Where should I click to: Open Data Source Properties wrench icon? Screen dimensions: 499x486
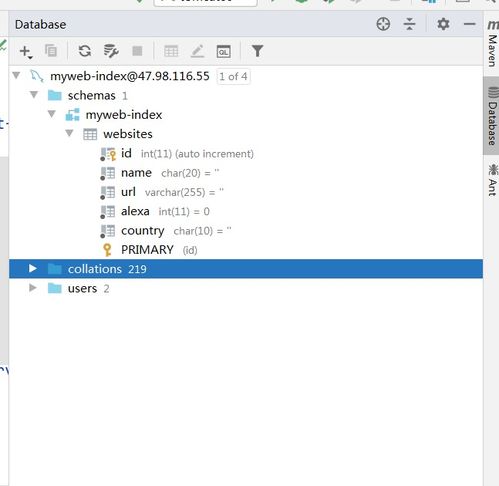111,51
